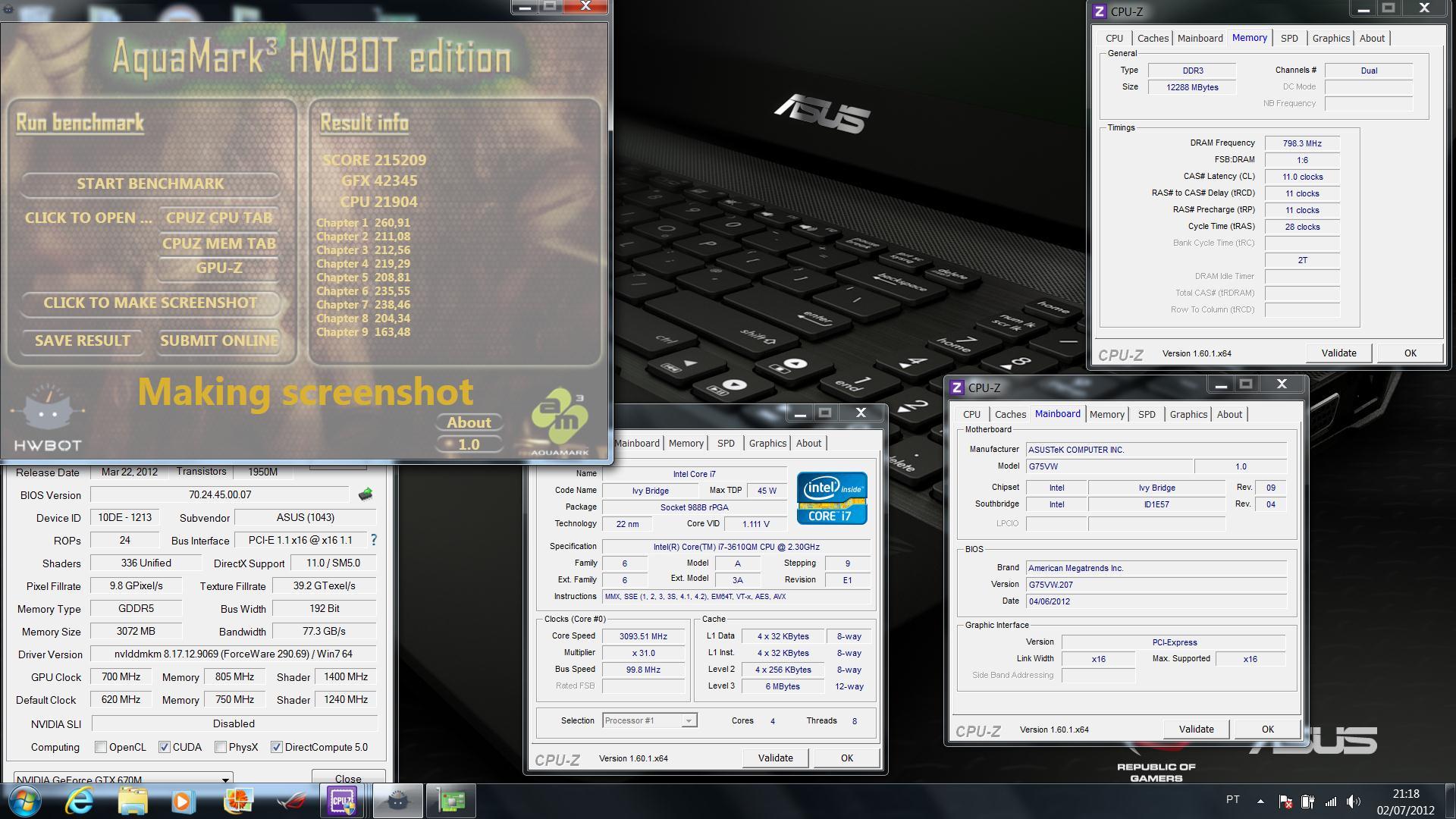Click Validate in the Mainboard CPU-Z window
The width and height of the screenshot is (1456, 819).
click(x=1196, y=729)
